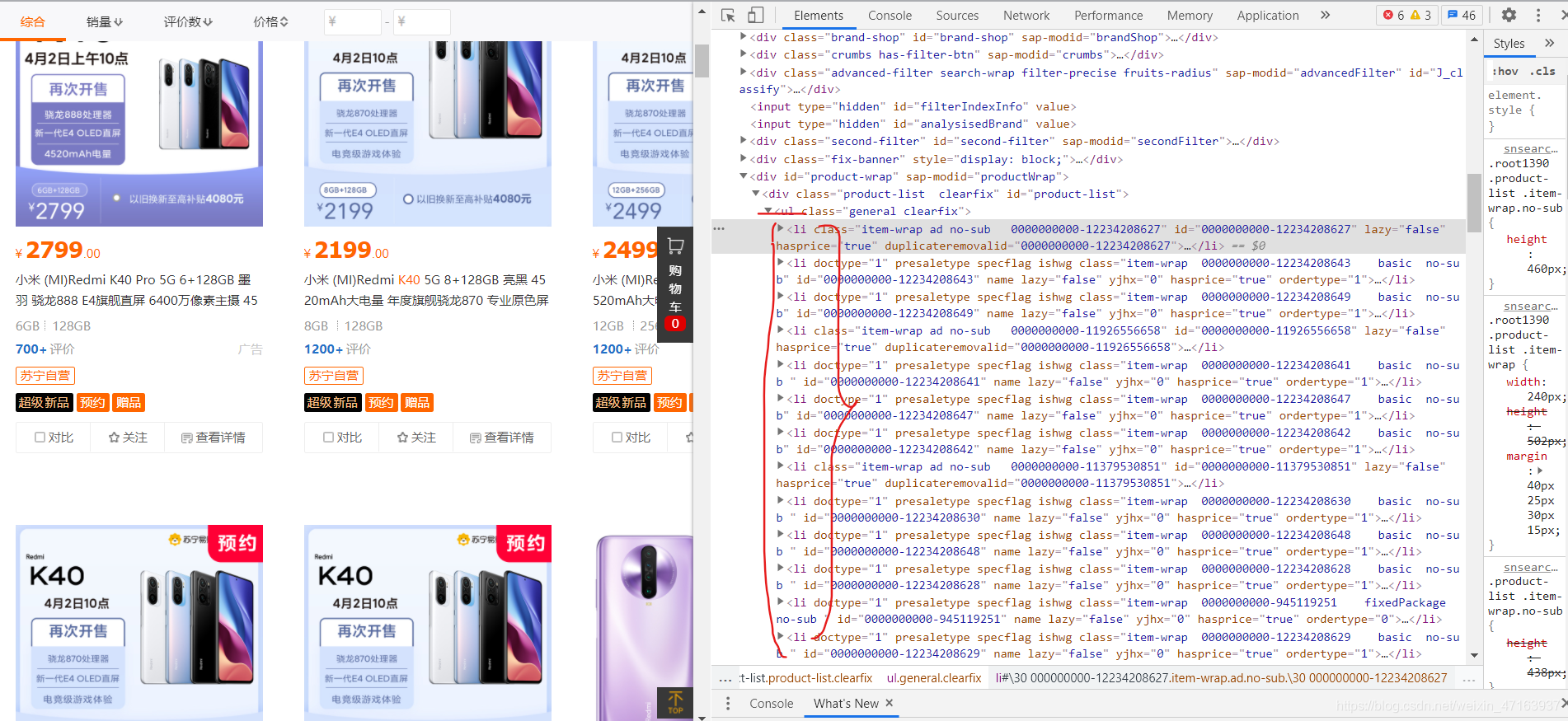Click the blue messages count badge
The width and height of the screenshot is (1568, 721).
point(1462,15)
